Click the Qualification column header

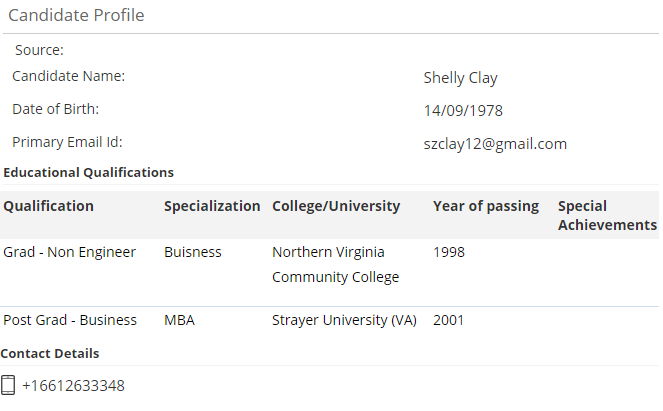click(49, 206)
